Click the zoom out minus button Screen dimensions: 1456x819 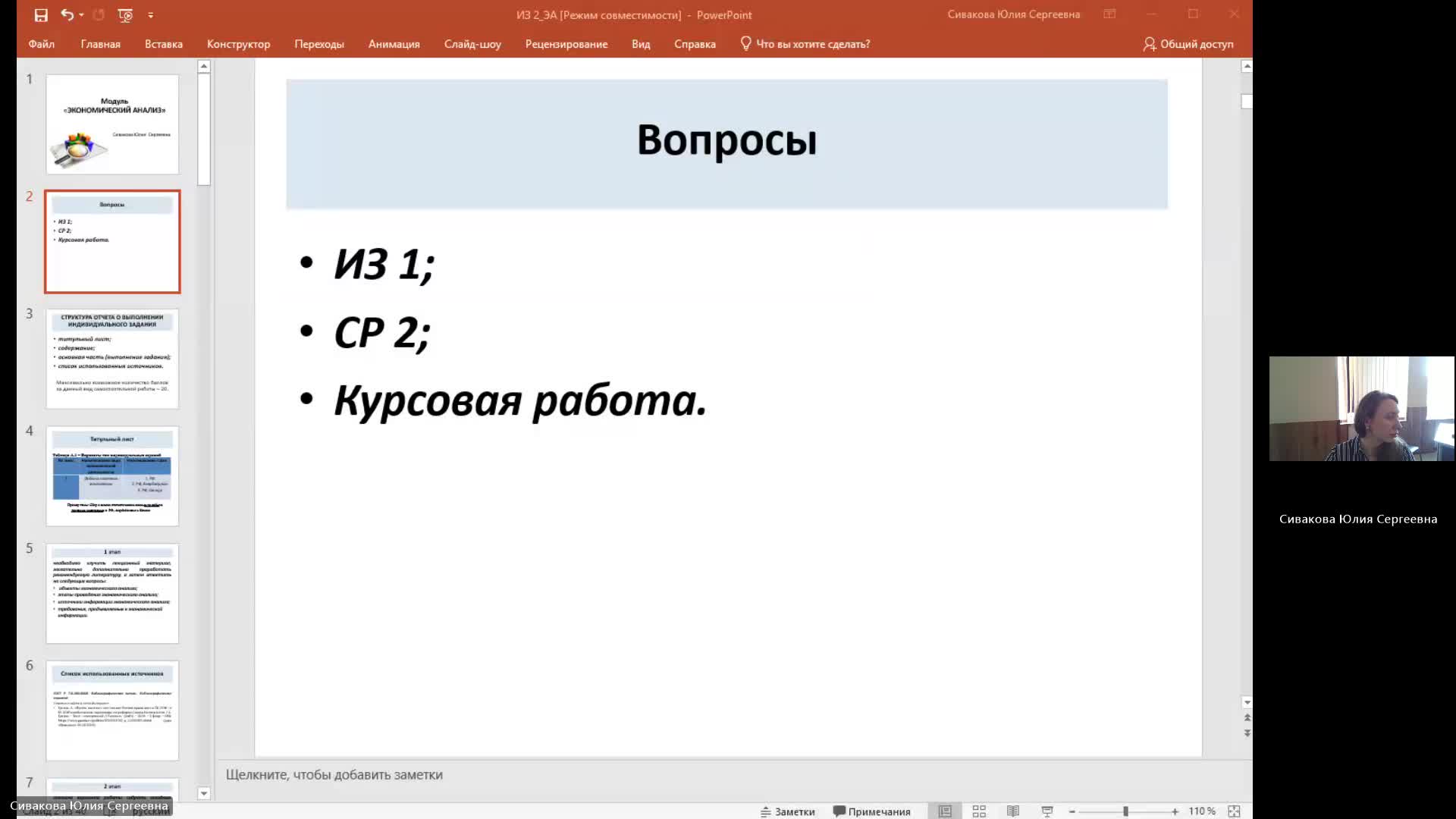(1072, 811)
